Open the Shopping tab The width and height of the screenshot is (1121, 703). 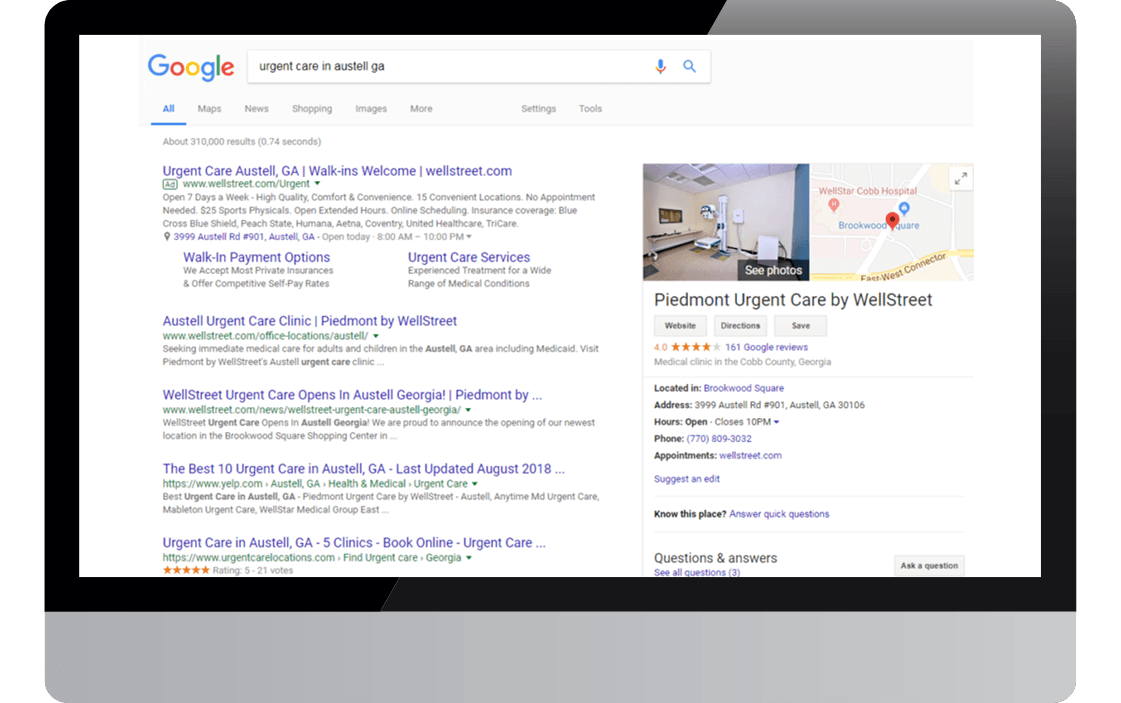pyautogui.click(x=312, y=109)
